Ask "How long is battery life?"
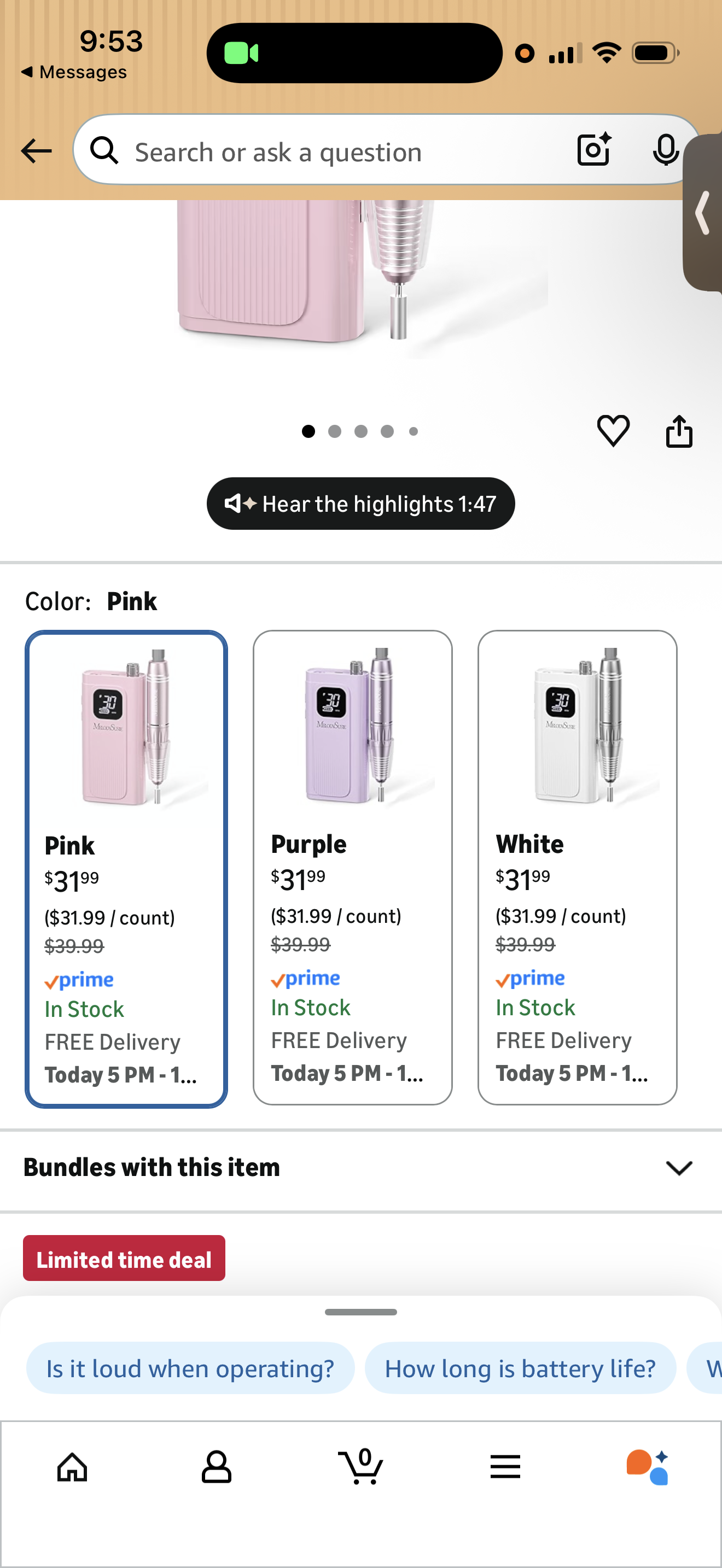Image resolution: width=722 pixels, height=1568 pixels. (x=521, y=1368)
